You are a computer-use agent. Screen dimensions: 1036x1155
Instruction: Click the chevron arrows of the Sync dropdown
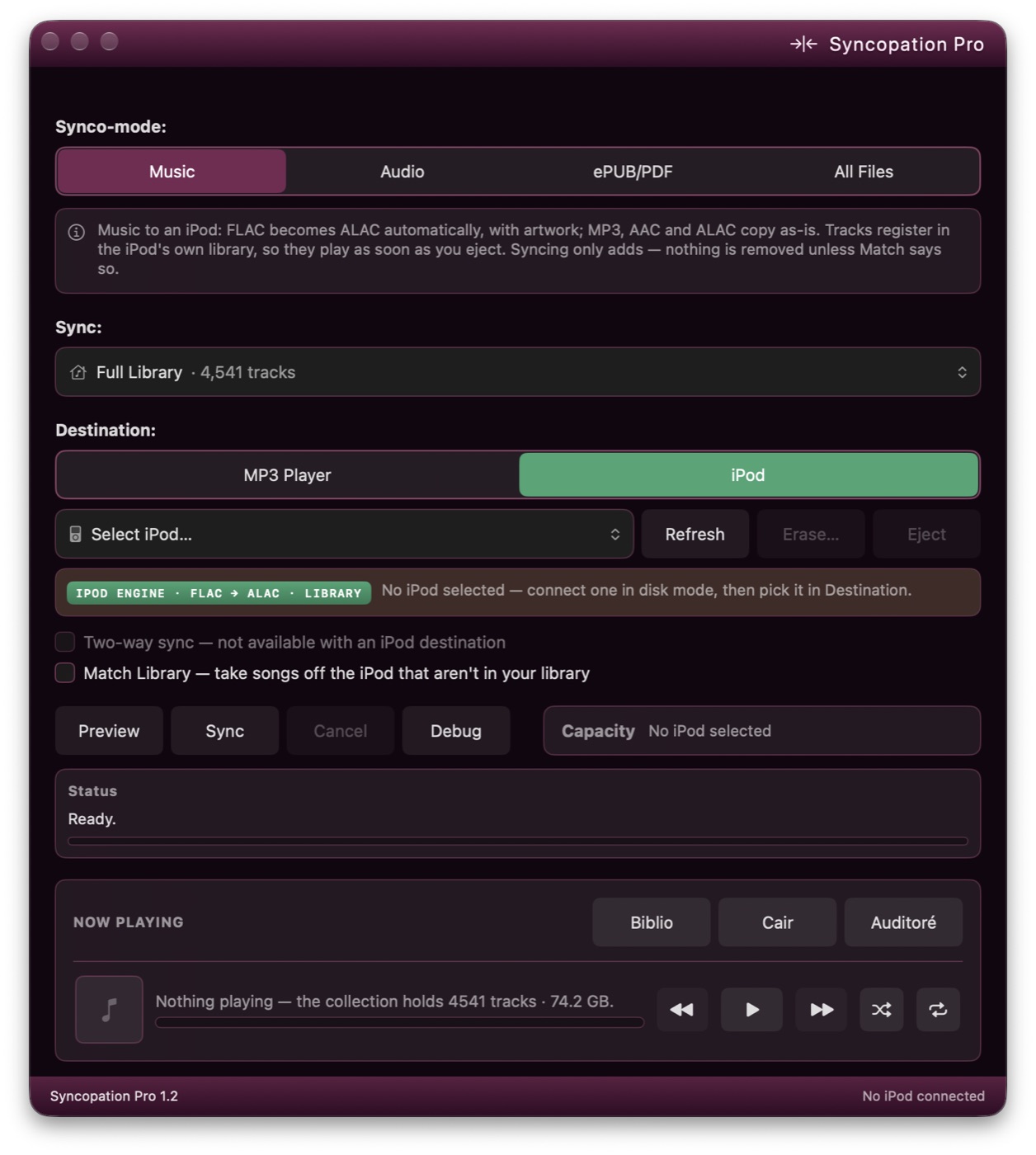962,372
